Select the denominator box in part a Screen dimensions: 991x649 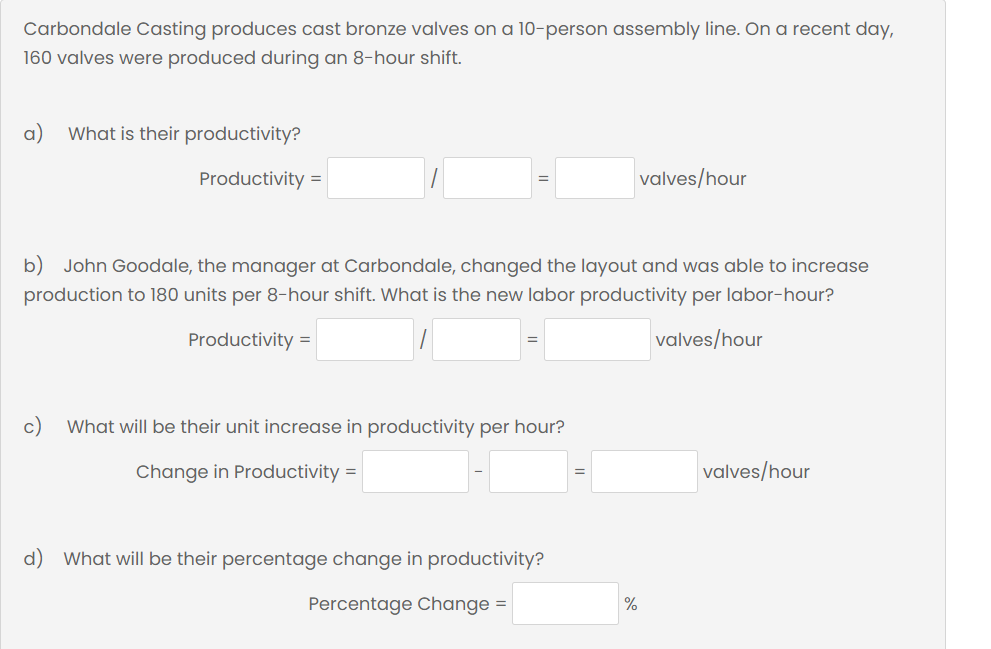click(x=487, y=178)
